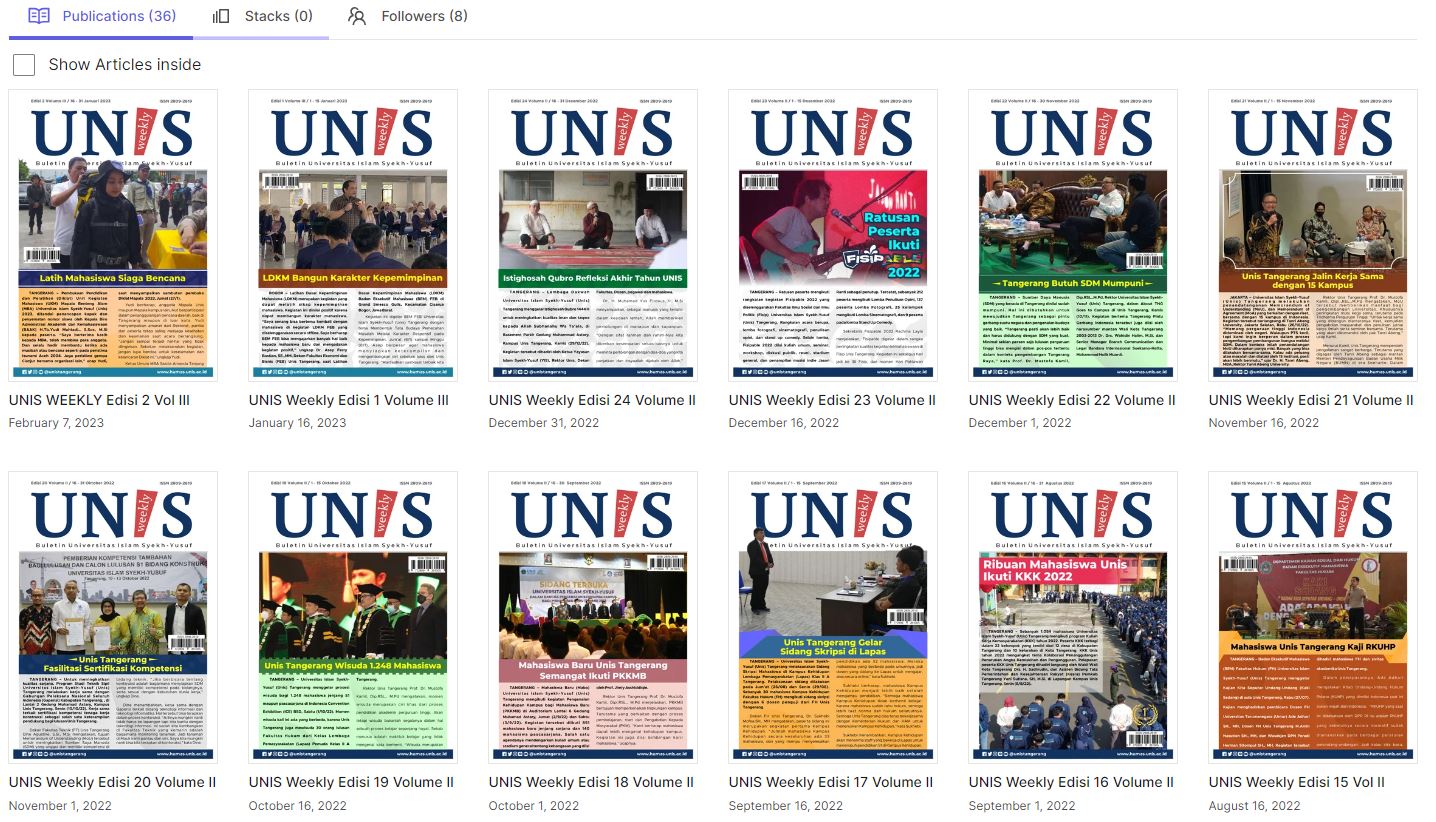The image size is (1436, 822).
Task: Click the Followers people icon
Action: 355,16
